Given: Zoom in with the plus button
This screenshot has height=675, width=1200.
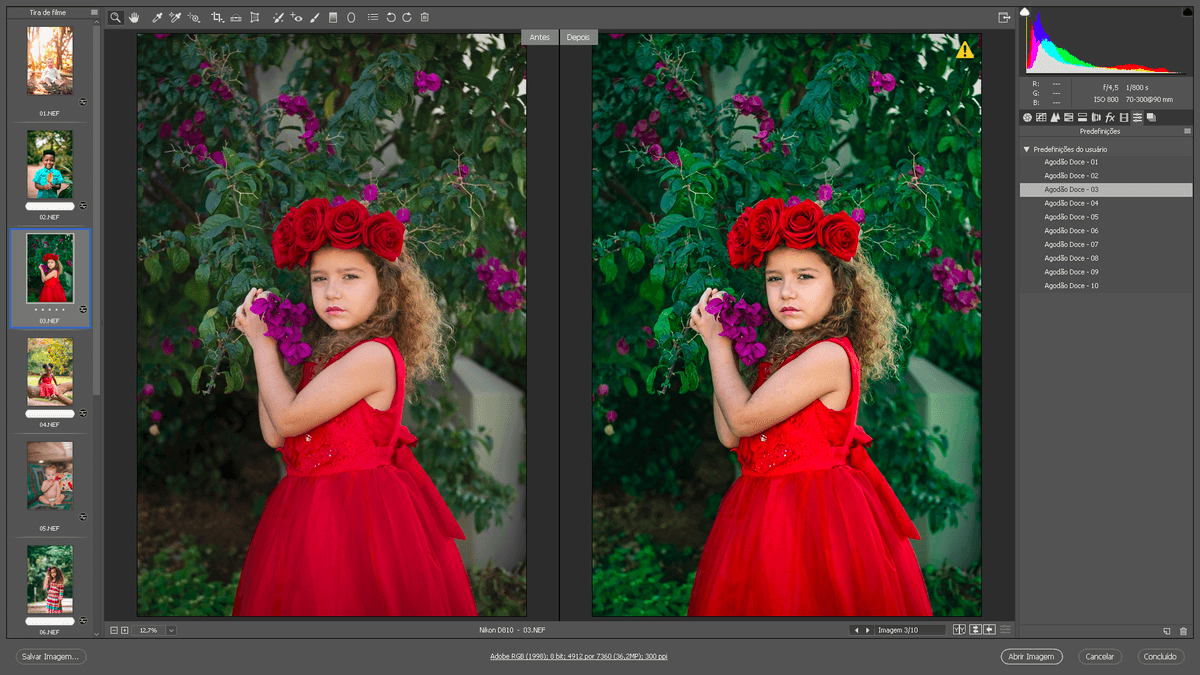Looking at the screenshot, I should 124,630.
